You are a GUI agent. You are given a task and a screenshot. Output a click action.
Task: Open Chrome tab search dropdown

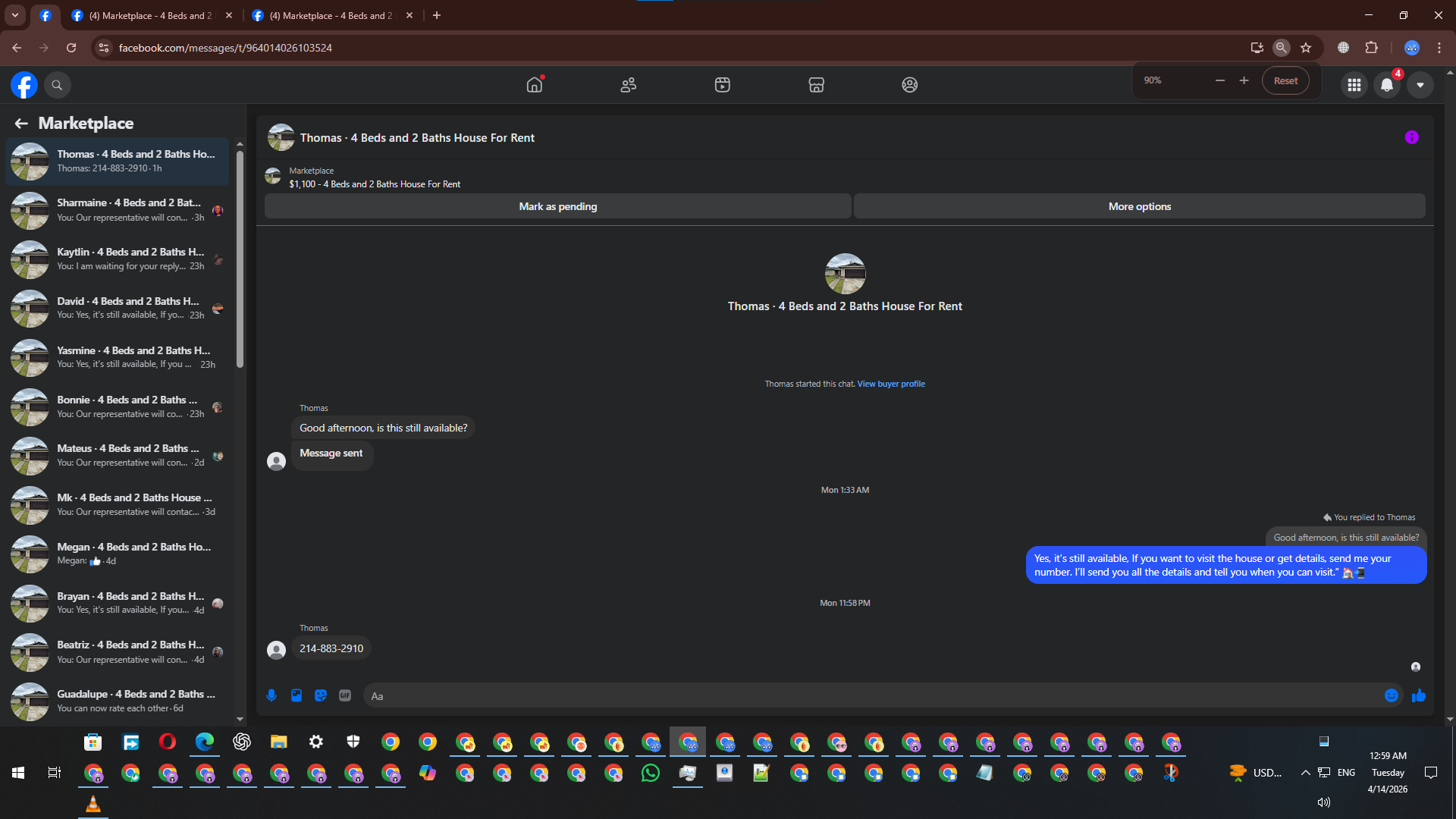point(15,15)
